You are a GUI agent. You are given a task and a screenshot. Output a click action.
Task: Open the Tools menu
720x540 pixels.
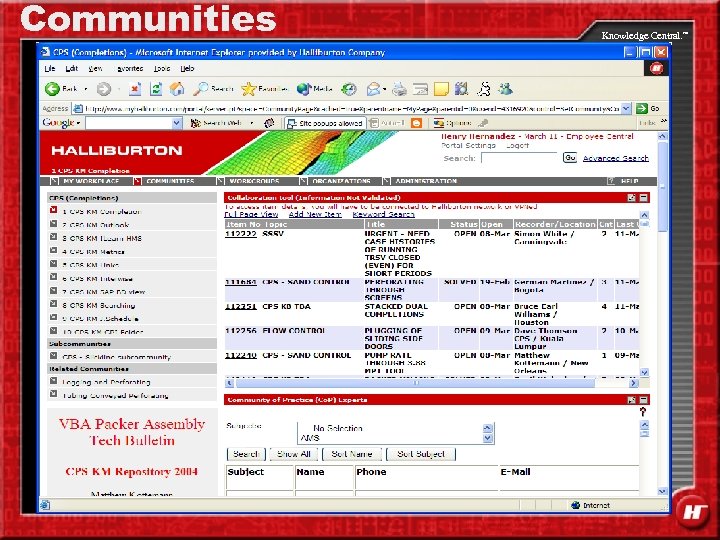click(x=162, y=68)
